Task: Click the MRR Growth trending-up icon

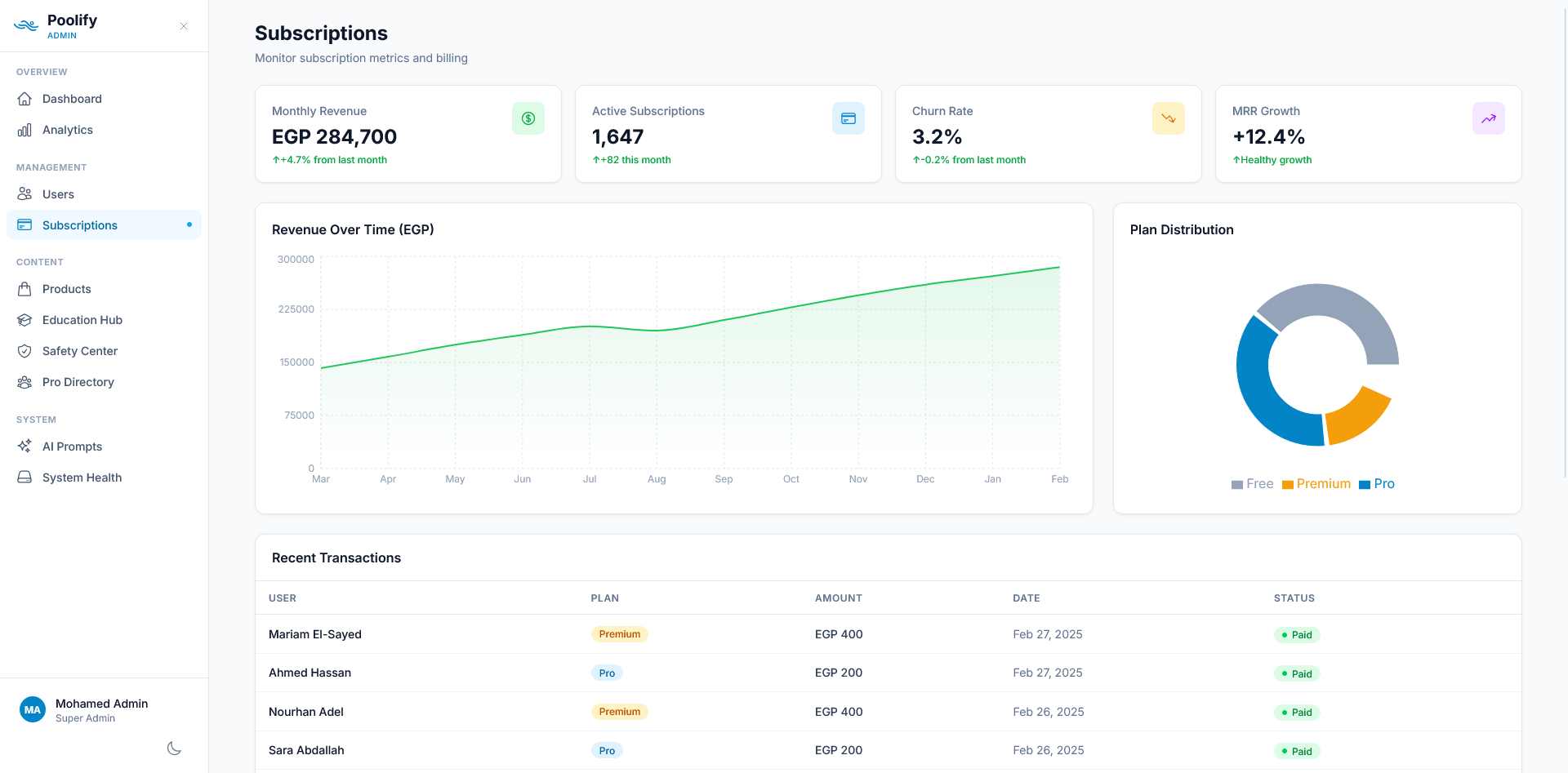Action: pos(1489,118)
